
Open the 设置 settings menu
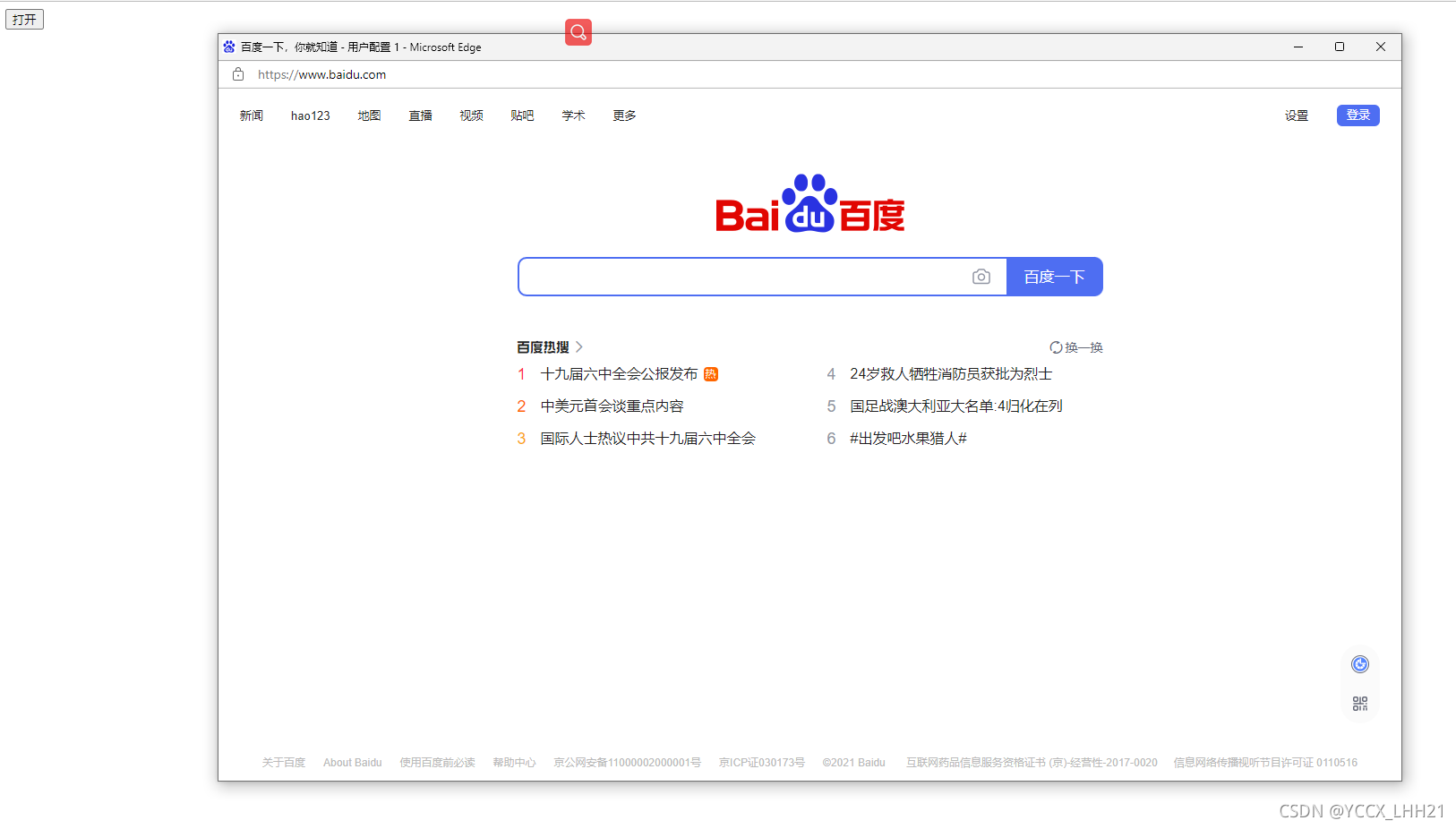coord(1297,115)
